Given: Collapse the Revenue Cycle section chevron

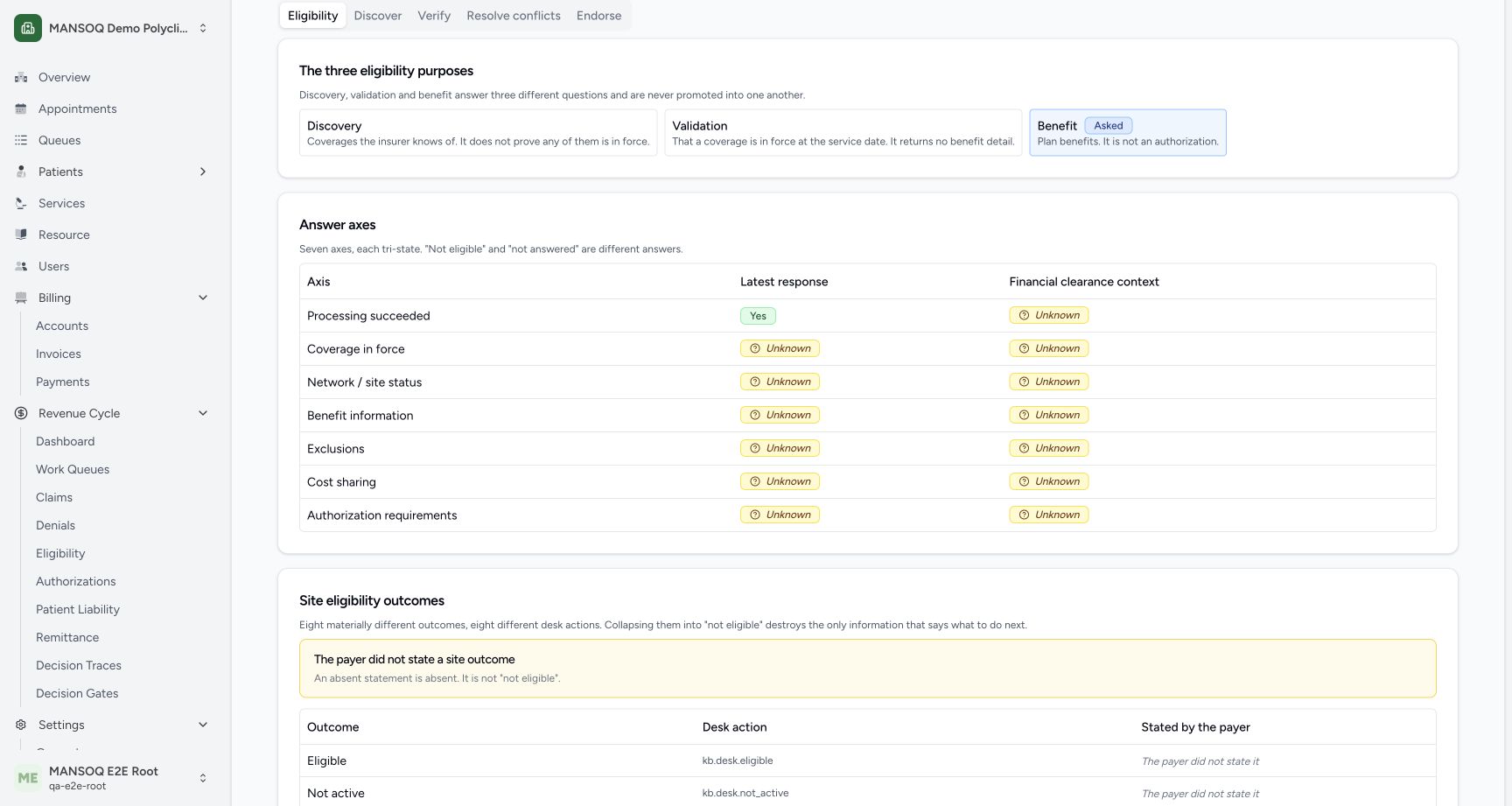Looking at the screenshot, I should click(203, 413).
